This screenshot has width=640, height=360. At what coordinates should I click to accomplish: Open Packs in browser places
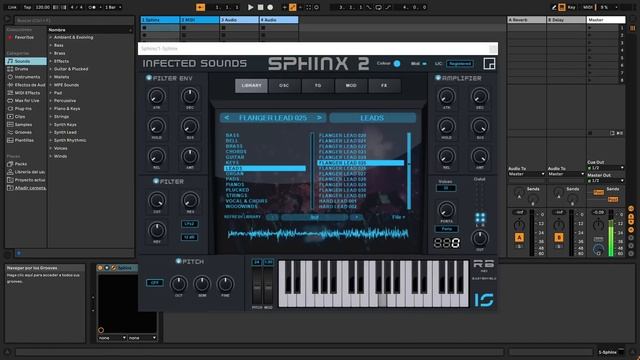point(20,164)
